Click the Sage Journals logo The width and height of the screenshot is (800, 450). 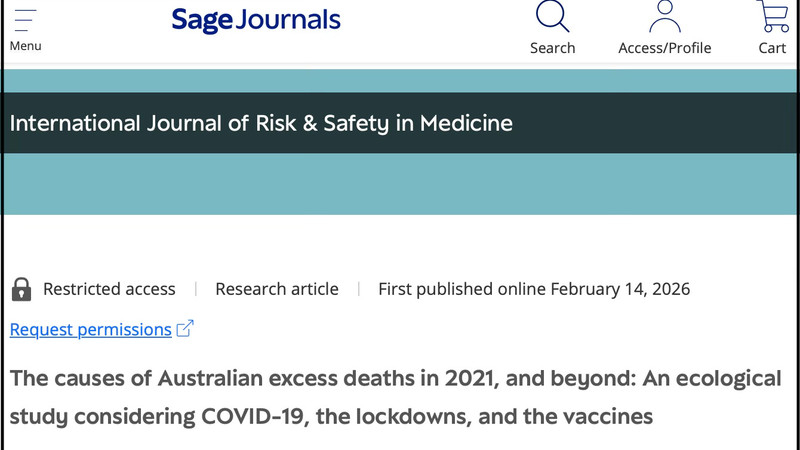click(x=256, y=20)
